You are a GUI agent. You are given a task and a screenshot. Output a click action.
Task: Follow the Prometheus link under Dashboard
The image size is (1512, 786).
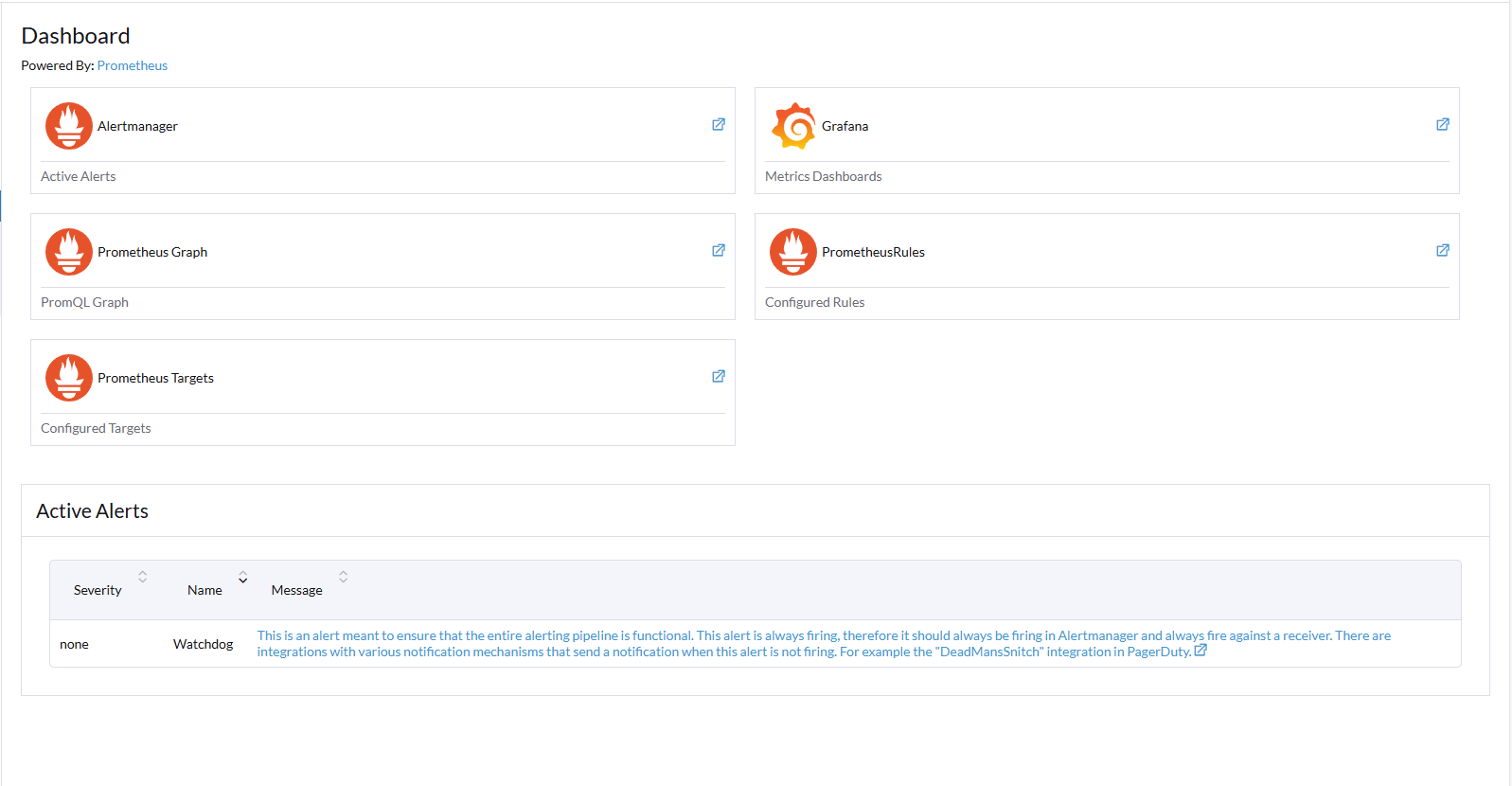133,65
